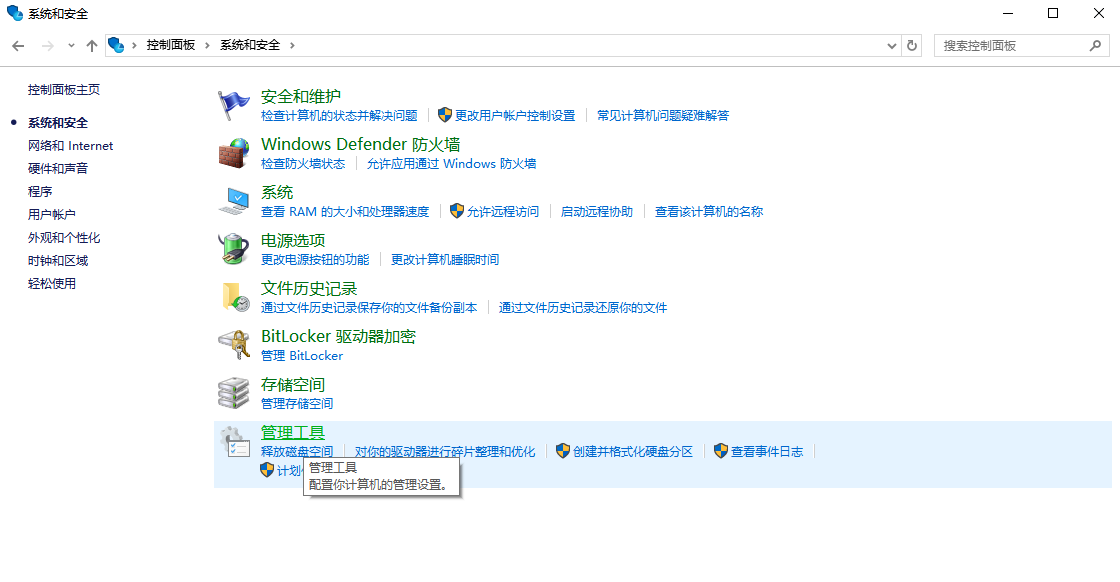1120x582 pixels.
Task: Click 对你的驱动器进行碎片整理和优化 link
Action: [x=445, y=451]
